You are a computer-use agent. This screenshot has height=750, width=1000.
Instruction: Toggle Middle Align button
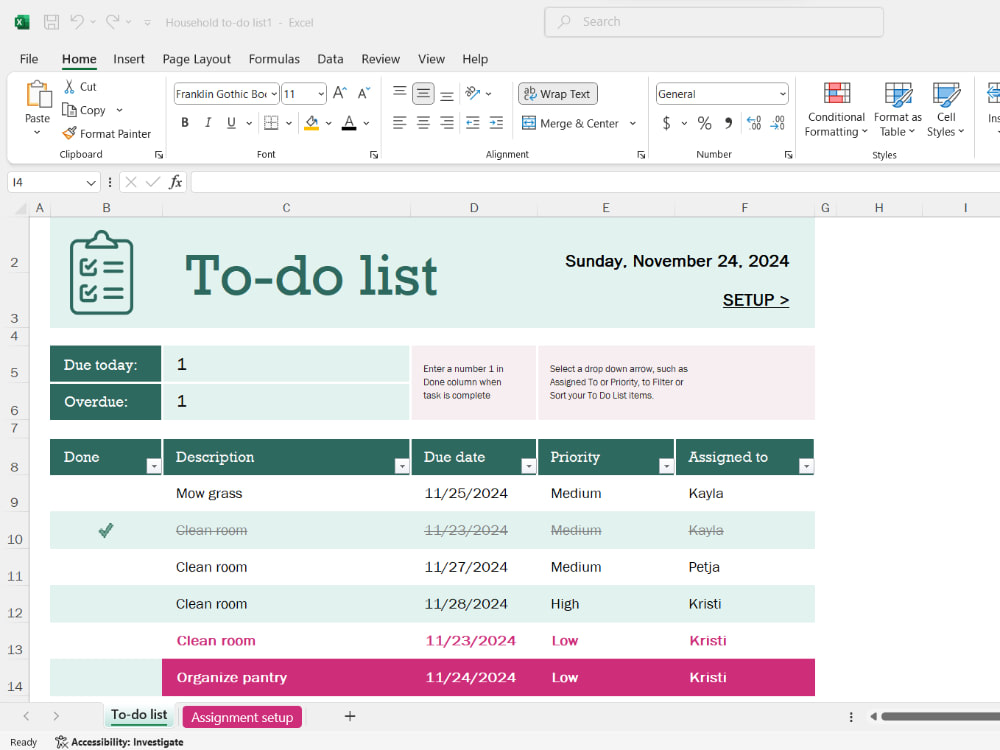click(x=423, y=94)
